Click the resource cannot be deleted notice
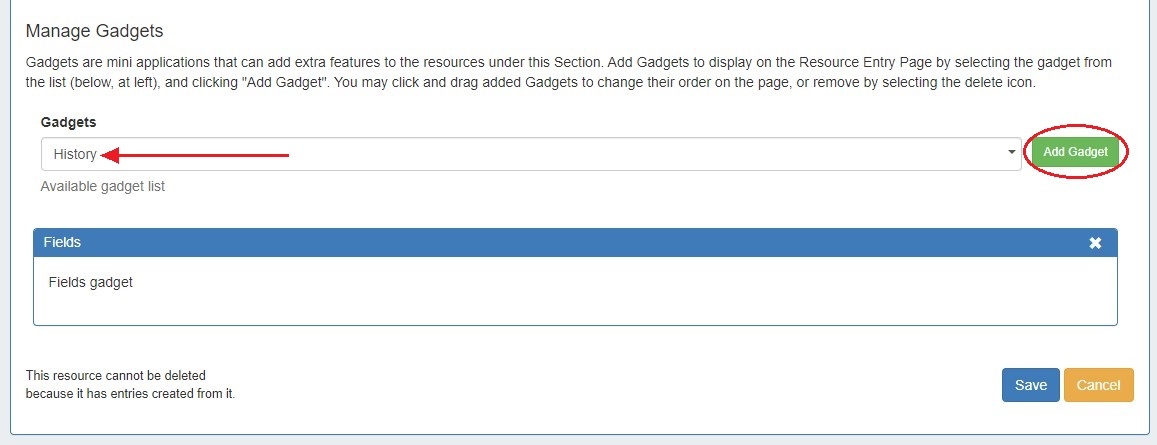1157x445 pixels. pyautogui.click(x=130, y=384)
